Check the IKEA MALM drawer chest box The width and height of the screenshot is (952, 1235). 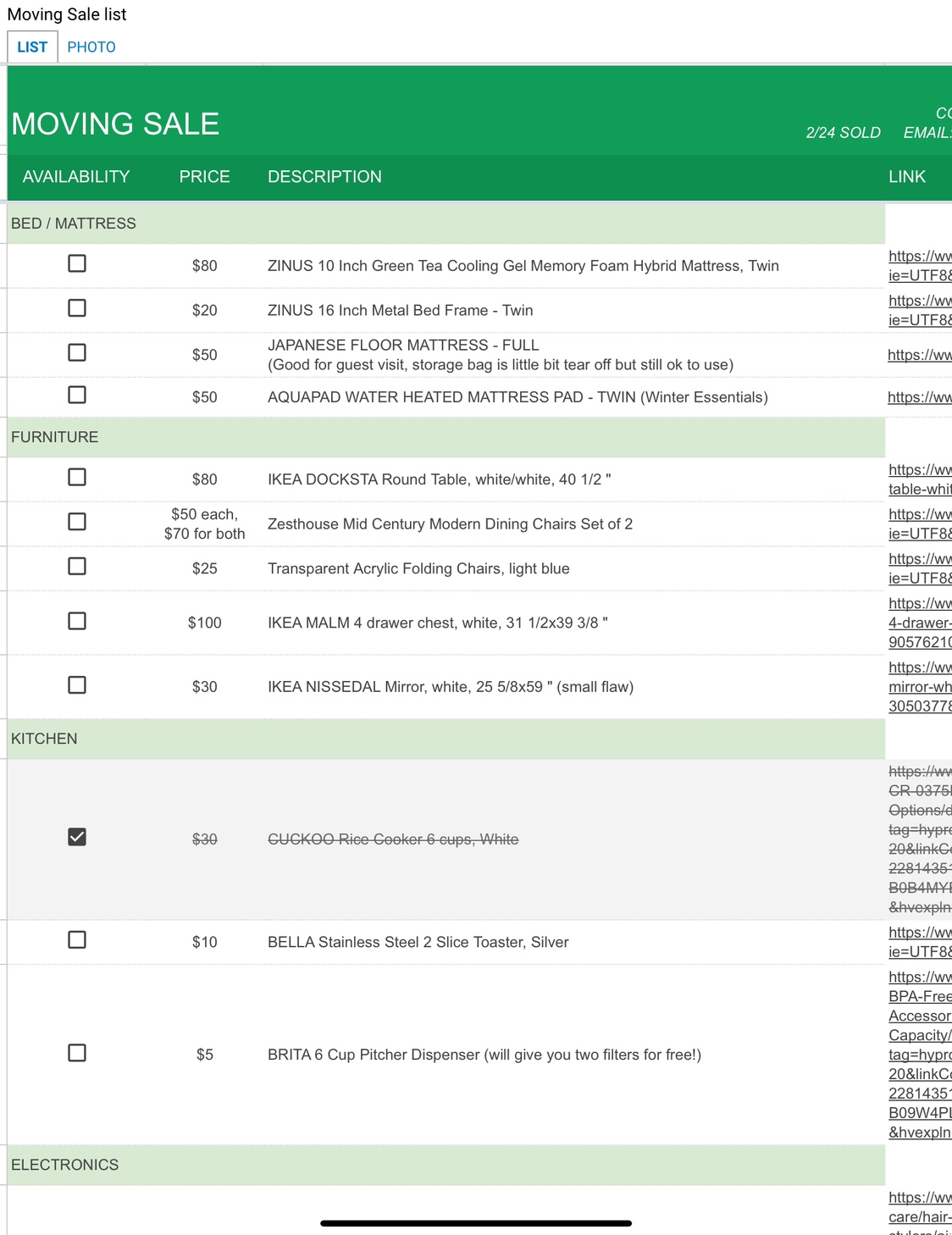click(77, 621)
